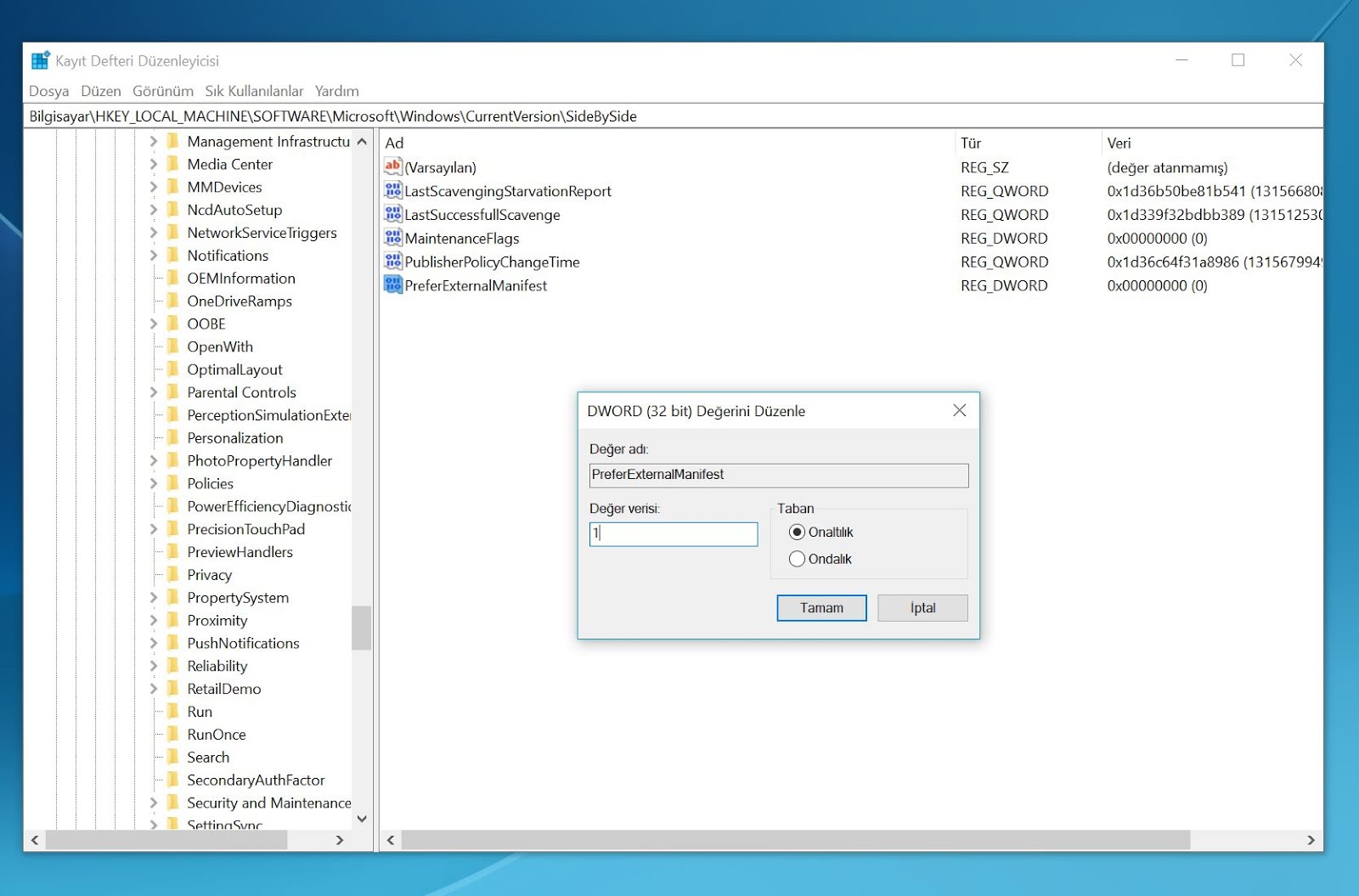The height and width of the screenshot is (896, 1359).
Task: Click the Veri column header
Action: pos(1212,143)
